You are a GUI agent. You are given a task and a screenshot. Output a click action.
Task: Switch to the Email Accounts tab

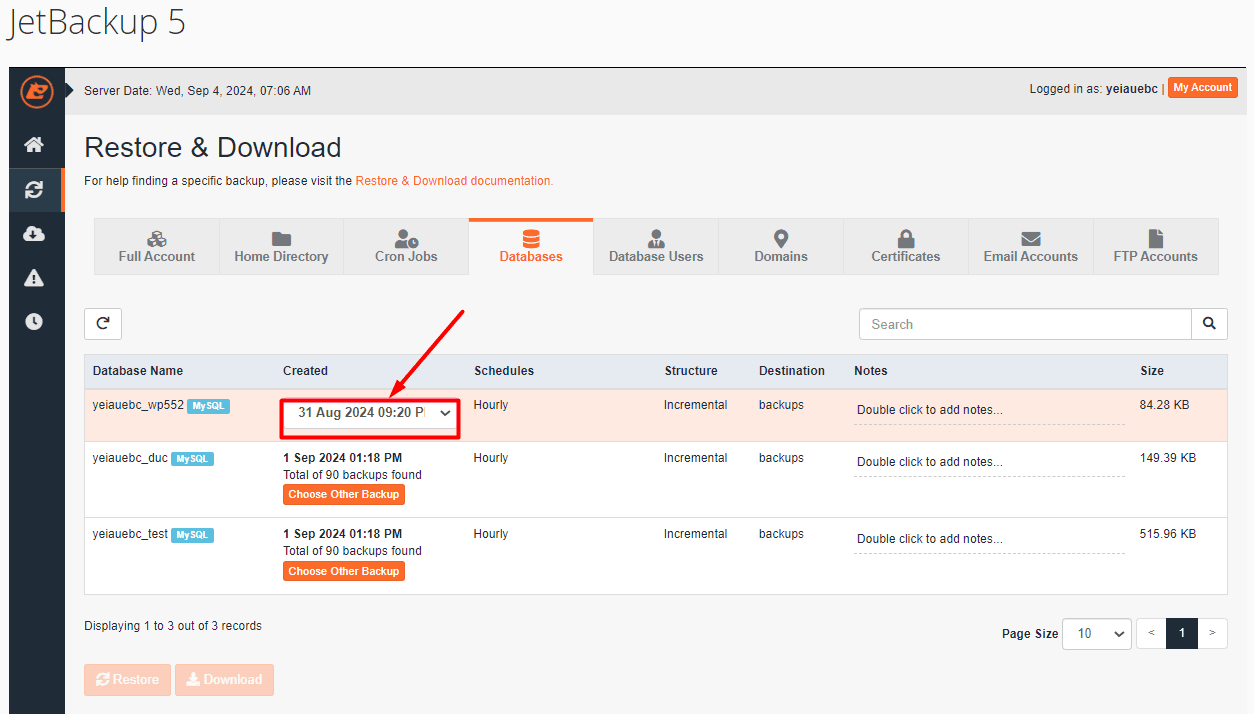[x=1031, y=246]
